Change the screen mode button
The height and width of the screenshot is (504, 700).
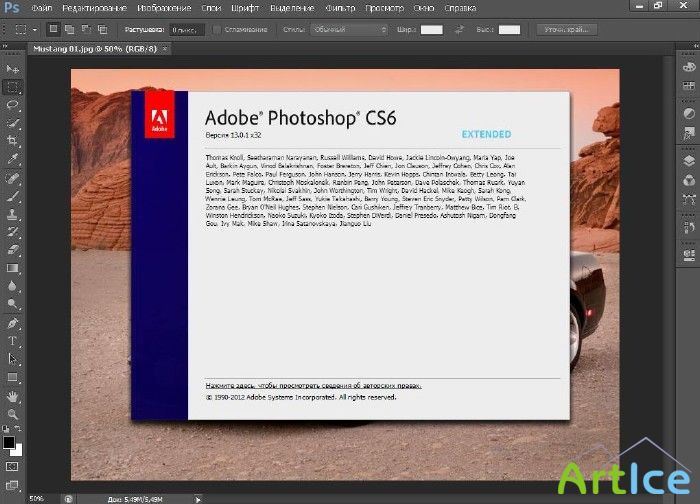pyautogui.click(x=12, y=485)
